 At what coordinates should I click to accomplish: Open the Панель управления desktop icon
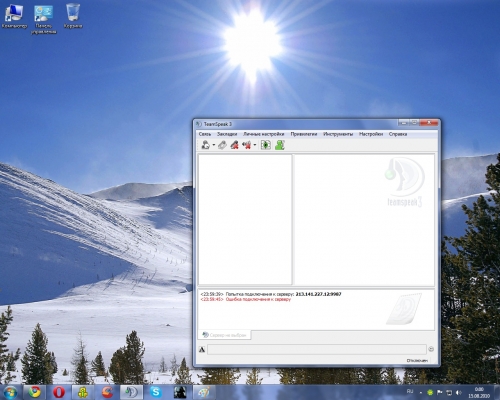click(x=44, y=19)
